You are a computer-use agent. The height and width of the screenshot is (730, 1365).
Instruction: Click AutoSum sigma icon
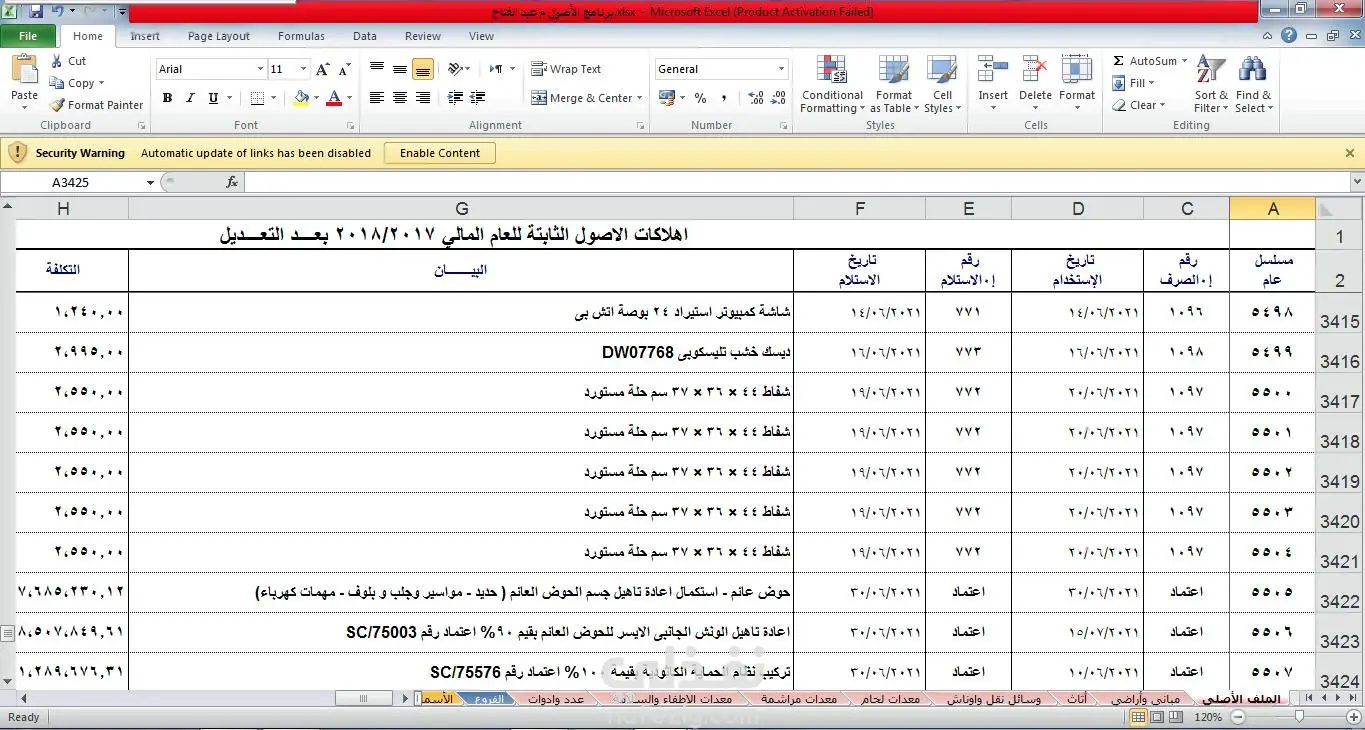click(x=1118, y=61)
